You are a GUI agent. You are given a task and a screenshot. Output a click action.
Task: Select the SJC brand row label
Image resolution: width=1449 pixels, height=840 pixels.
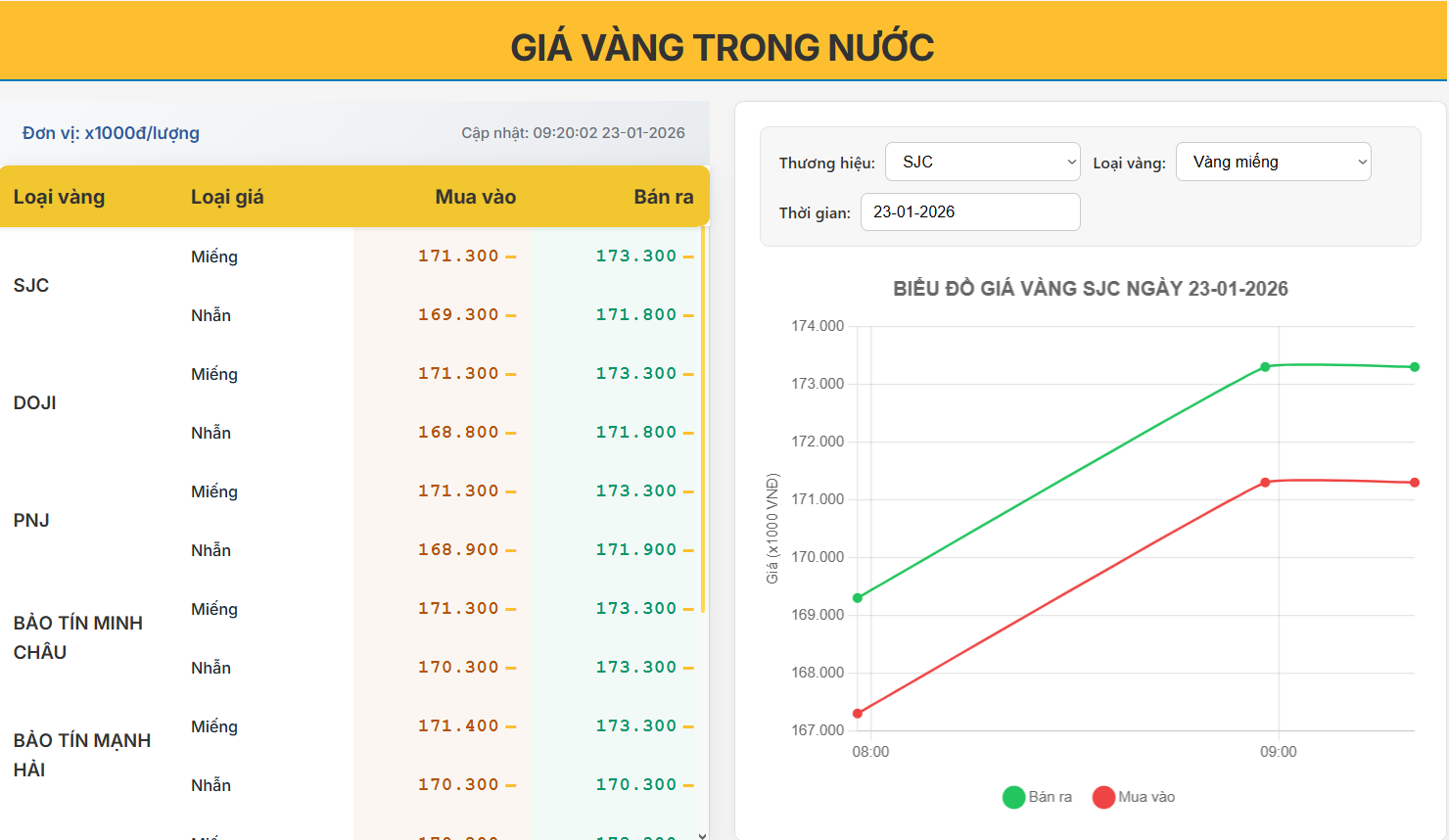point(31,285)
